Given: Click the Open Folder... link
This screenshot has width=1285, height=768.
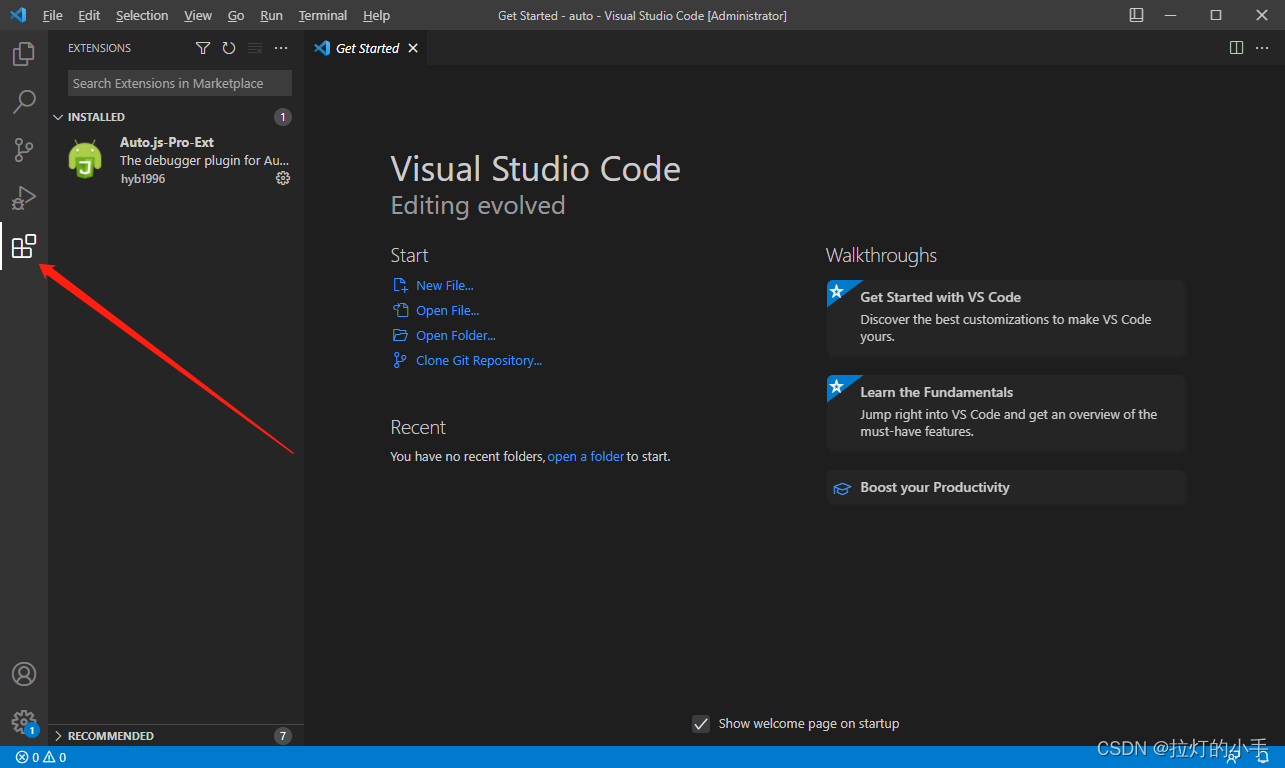Looking at the screenshot, I should click(x=456, y=336).
